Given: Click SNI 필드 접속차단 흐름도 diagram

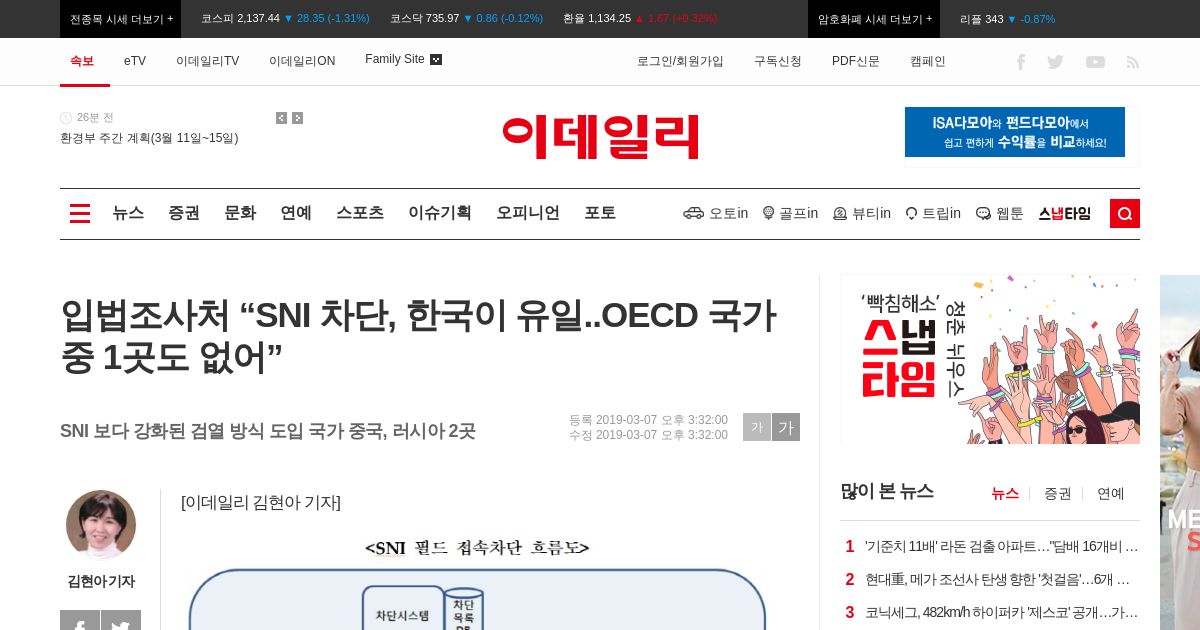Looking at the screenshot, I should (x=477, y=583).
